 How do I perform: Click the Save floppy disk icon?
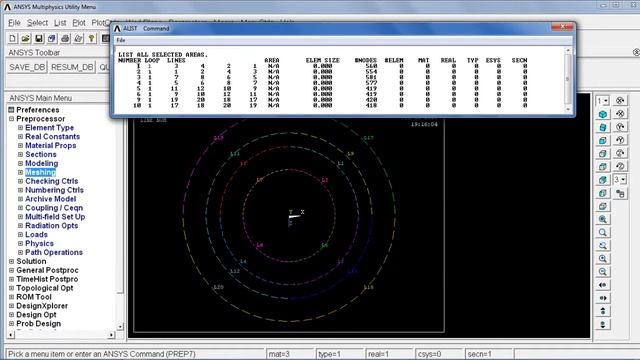39,38
